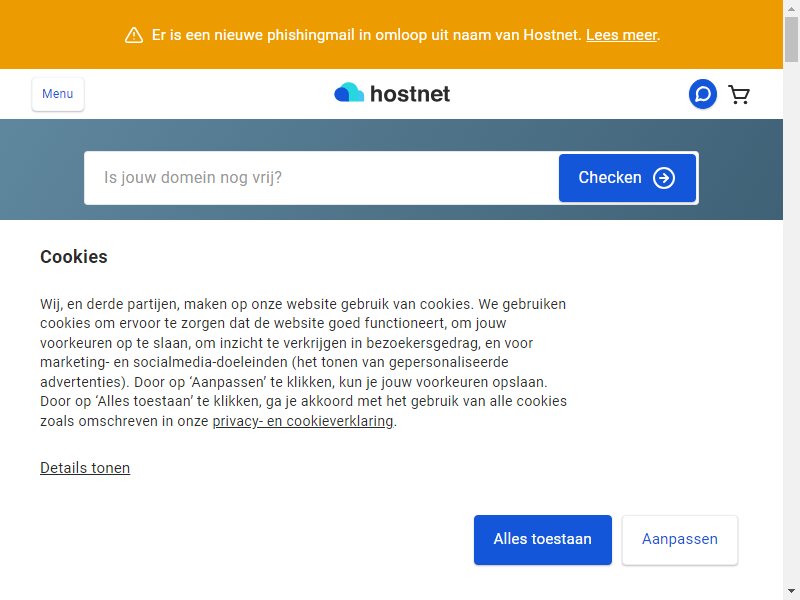Accept all cookies with Alles toestaan
Viewport: 800px width, 600px height.
coord(542,539)
